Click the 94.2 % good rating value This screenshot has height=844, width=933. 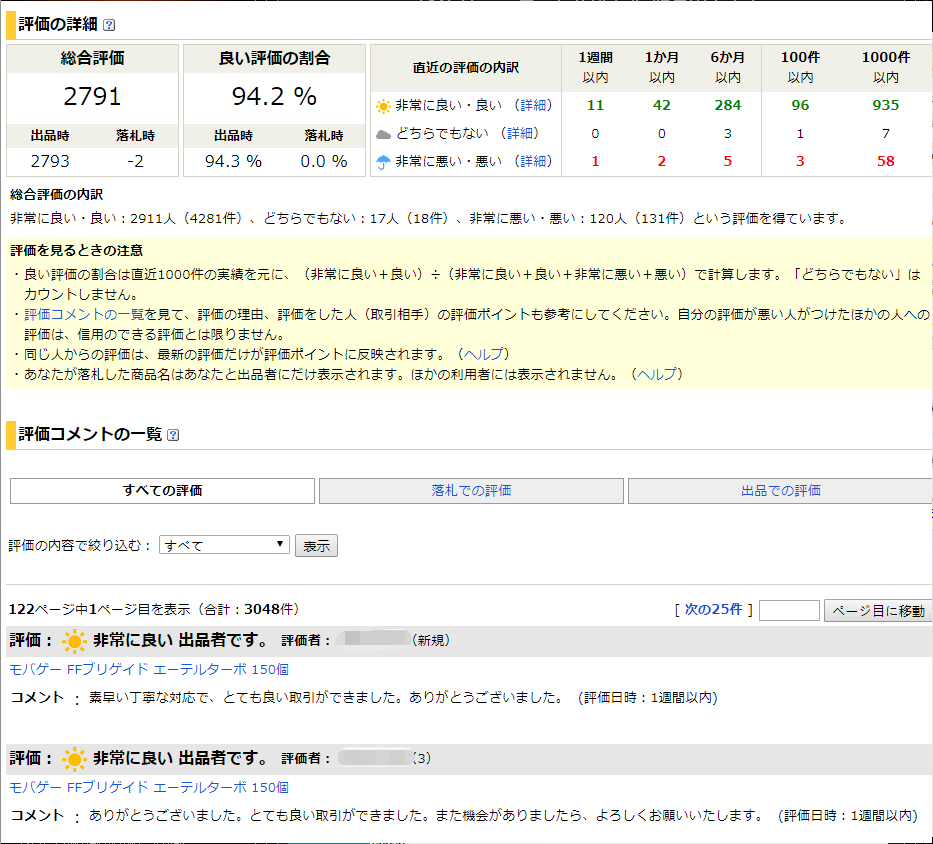click(274, 96)
